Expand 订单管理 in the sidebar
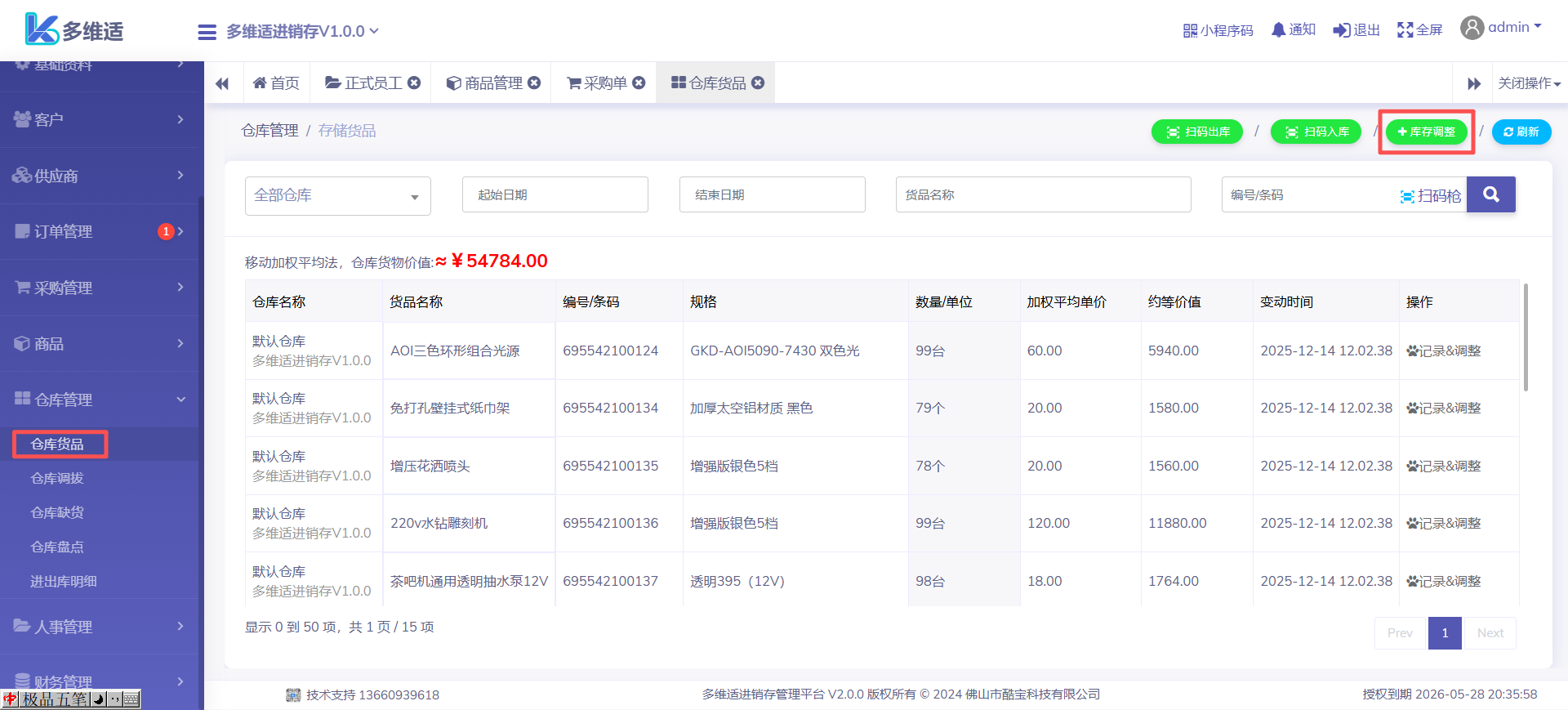Viewport: 1568px width, 710px height. (x=98, y=232)
